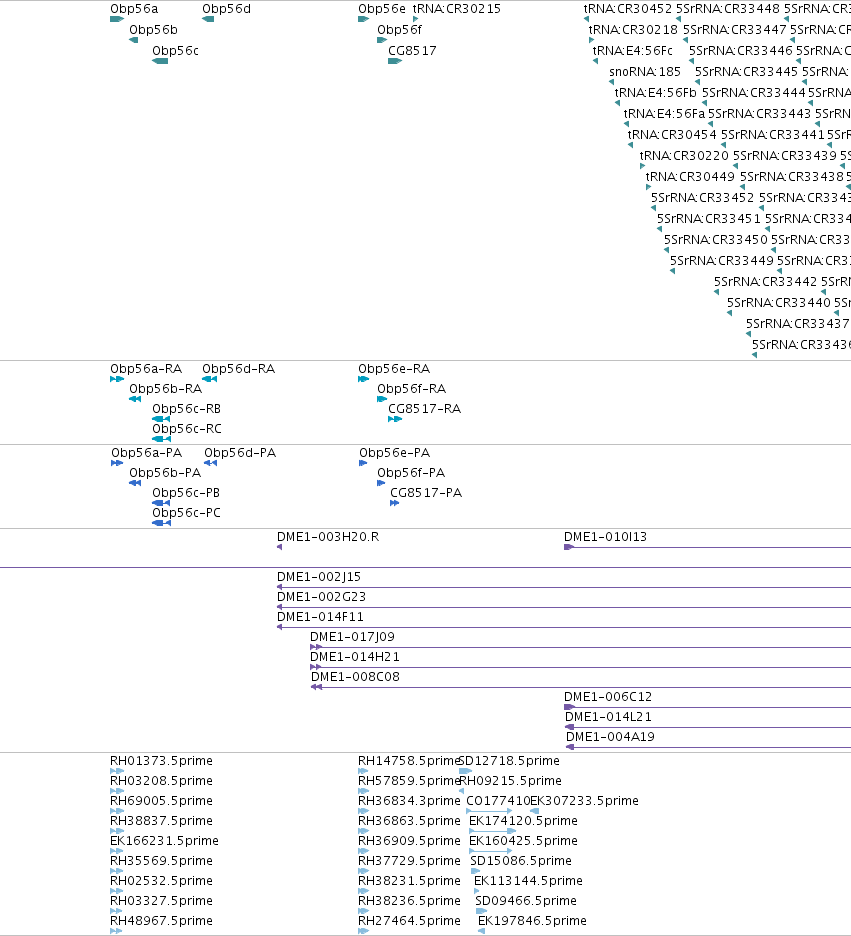
Task: Open the DME1-002G23 clone label
Action: click(322, 597)
